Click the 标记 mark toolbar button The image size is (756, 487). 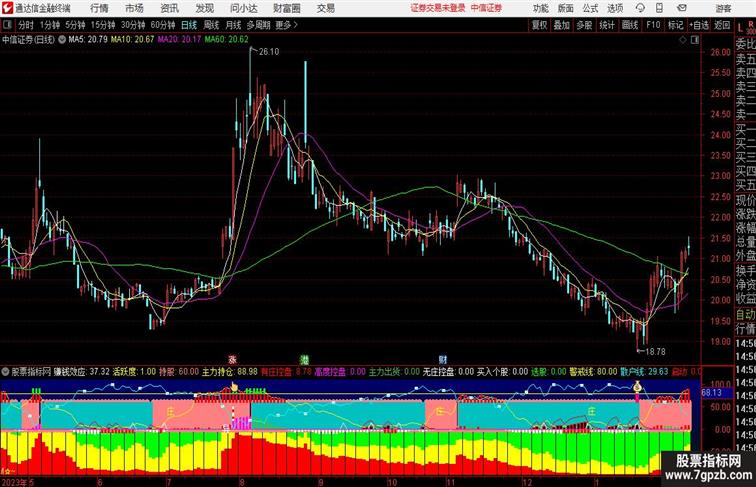[x=675, y=25]
